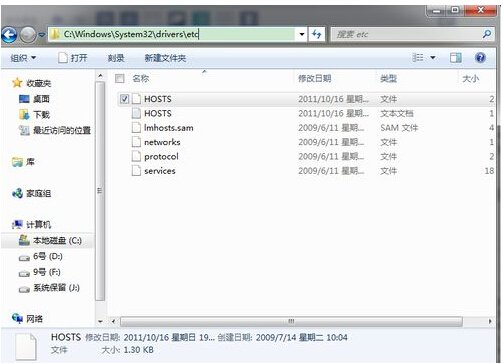Click the icon of services file
This screenshot has height=364, width=504.
tap(136, 171)
